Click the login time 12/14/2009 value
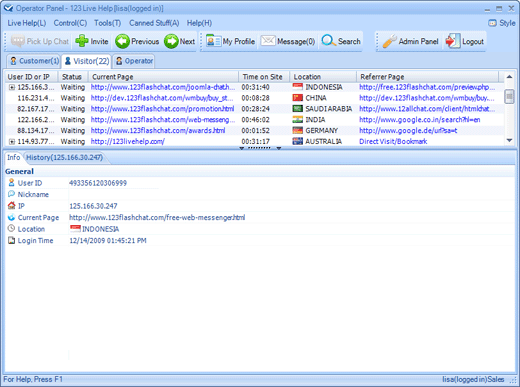520x387 pixels. pos(108,240)
